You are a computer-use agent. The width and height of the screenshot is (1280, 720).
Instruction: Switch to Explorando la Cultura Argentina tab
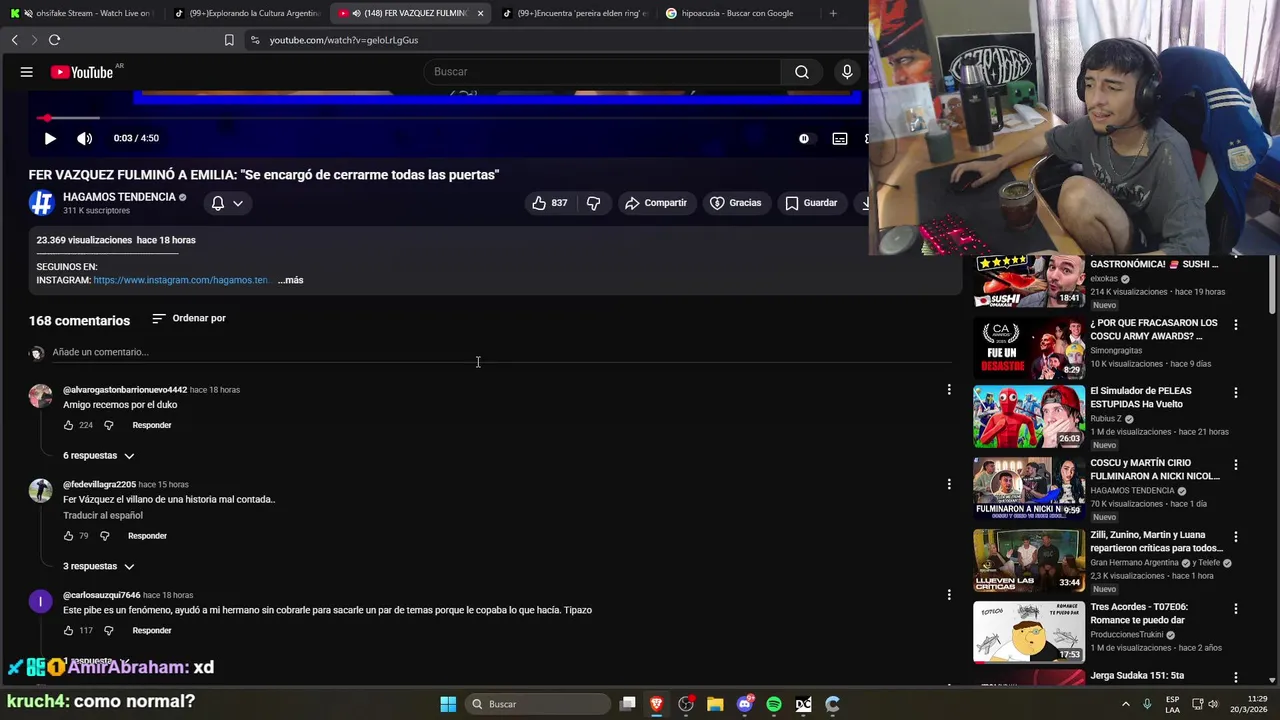(247, 13)
